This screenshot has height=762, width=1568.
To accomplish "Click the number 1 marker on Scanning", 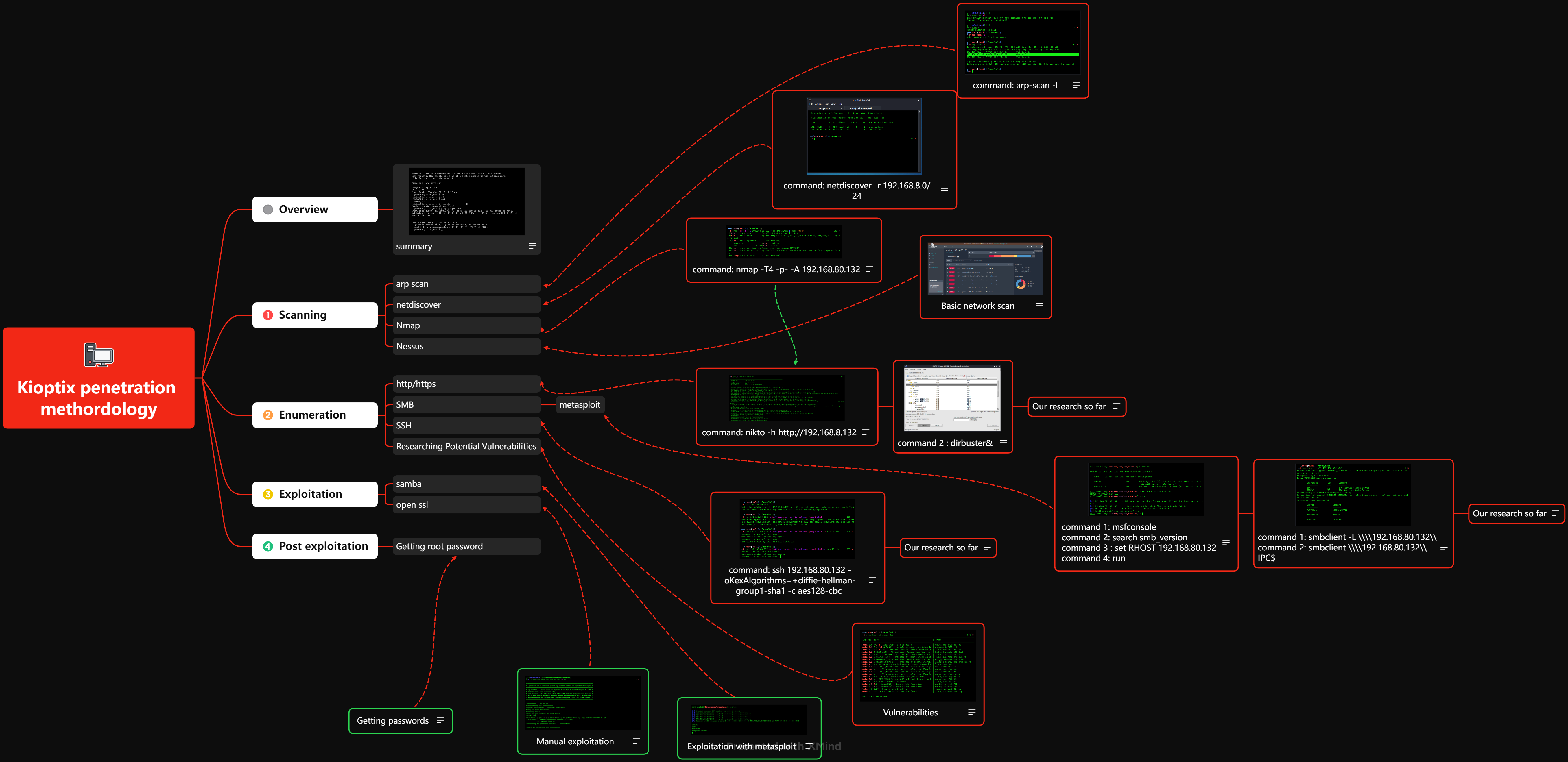I will coord(268,315).
